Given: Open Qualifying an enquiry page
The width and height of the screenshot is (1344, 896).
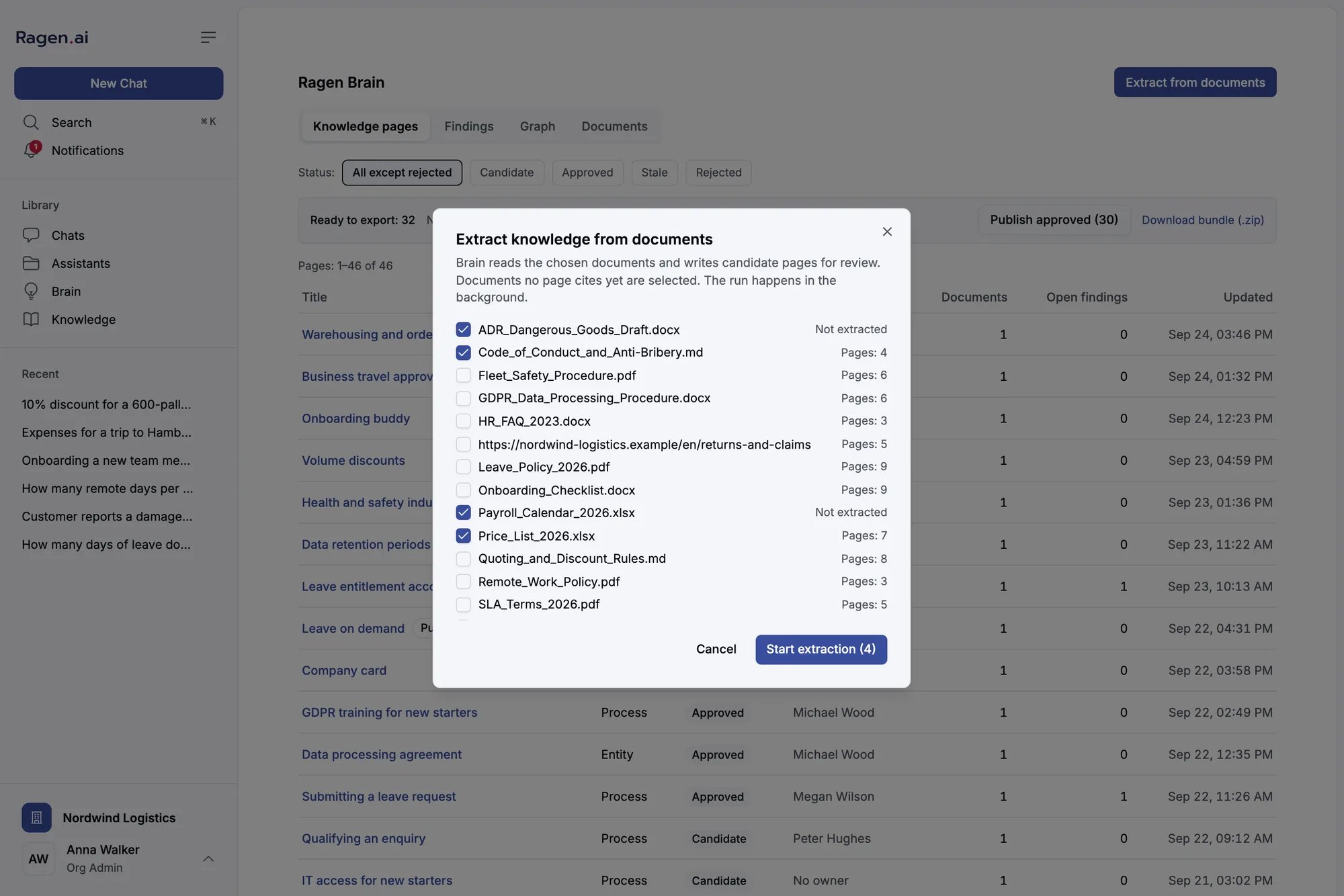Looking at the screenshot, I should (363, 839).
